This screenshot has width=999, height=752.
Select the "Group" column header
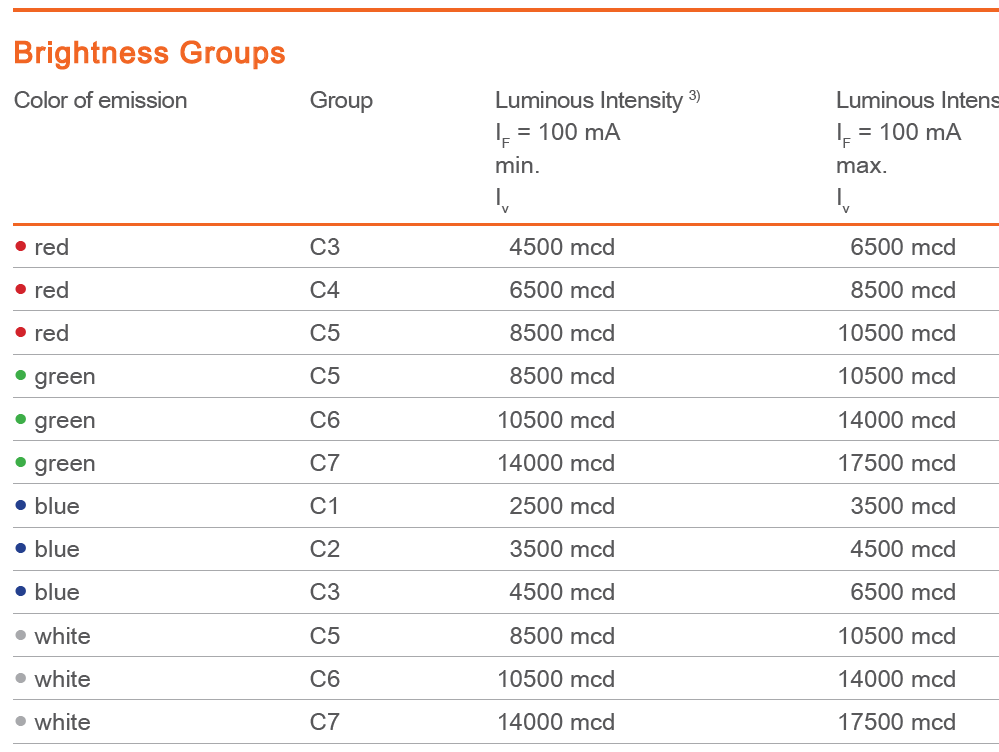click(x=341, y=101)
